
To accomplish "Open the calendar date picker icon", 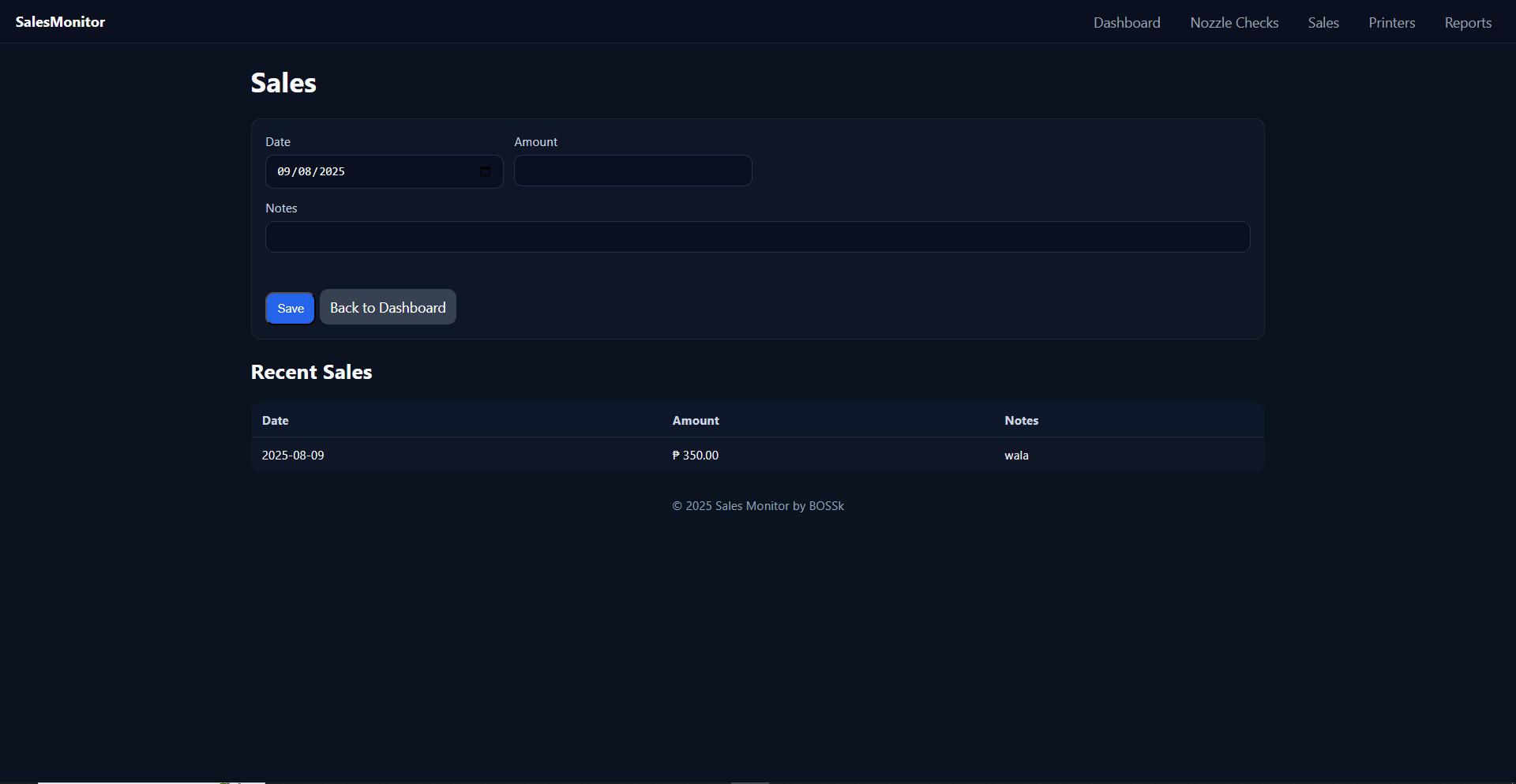I will (486, 171).
